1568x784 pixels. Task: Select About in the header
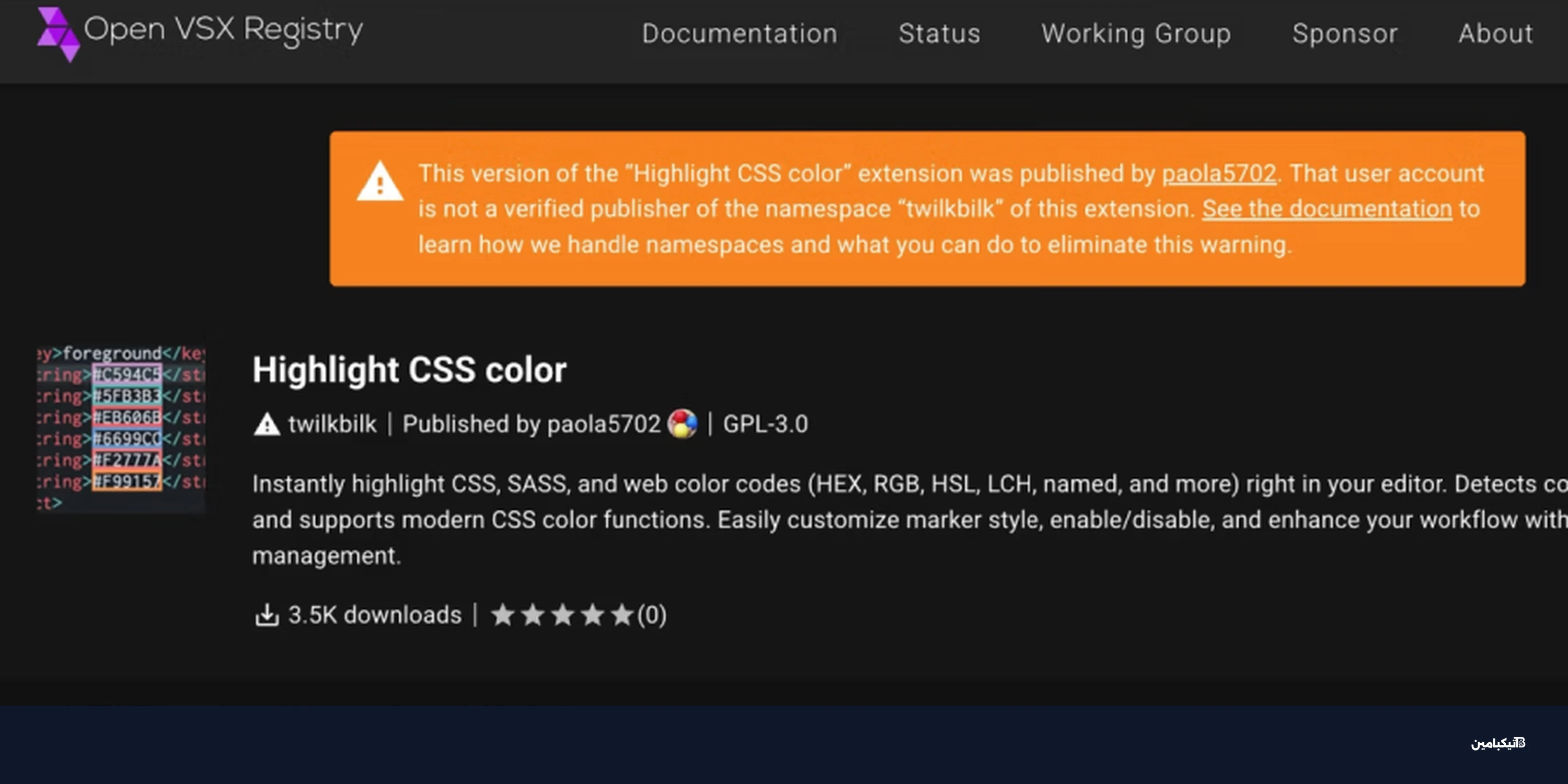(x=1495, y=33)
